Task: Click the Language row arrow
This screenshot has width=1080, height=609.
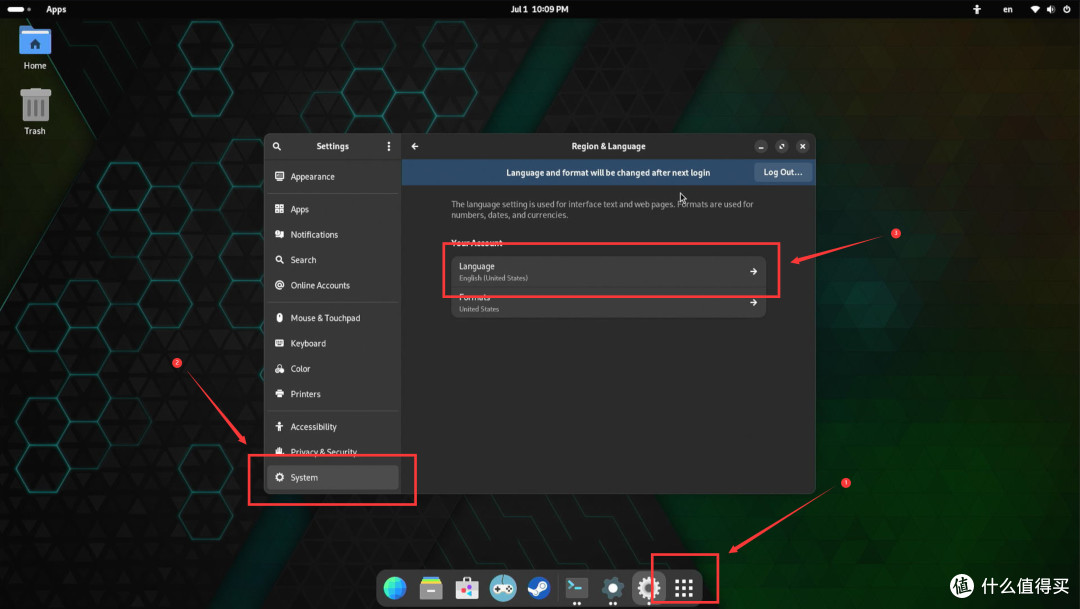Action: [754, 271]
